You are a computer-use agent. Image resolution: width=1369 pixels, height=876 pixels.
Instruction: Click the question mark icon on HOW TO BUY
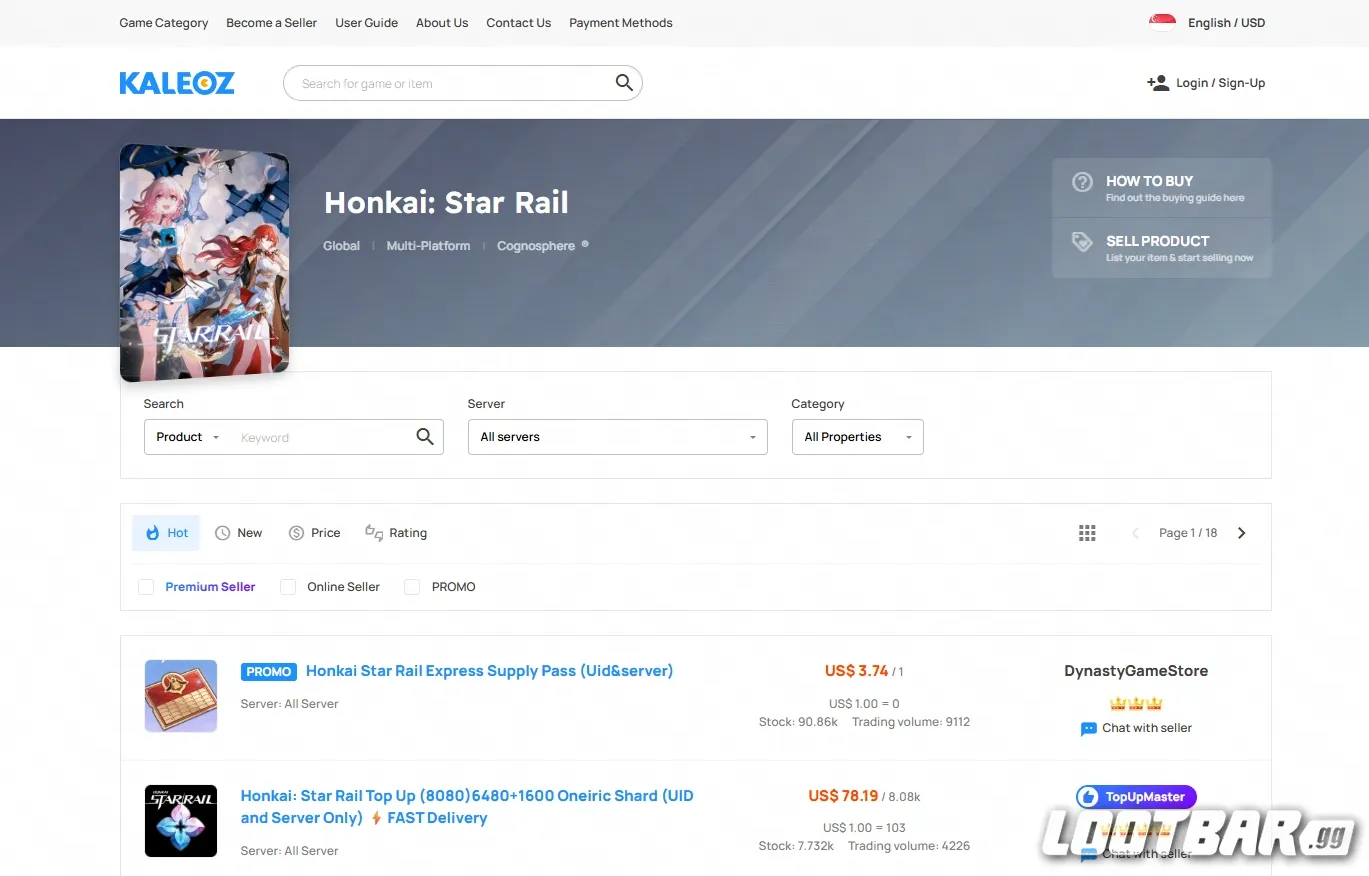click(1081, 182)
